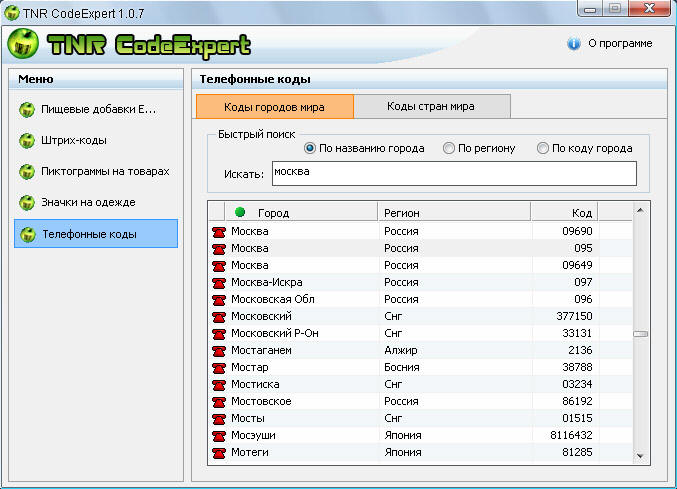Click the phone icon of the Москва 095 row
This screenshot has width=677, height=489.
tap(219, 249)
